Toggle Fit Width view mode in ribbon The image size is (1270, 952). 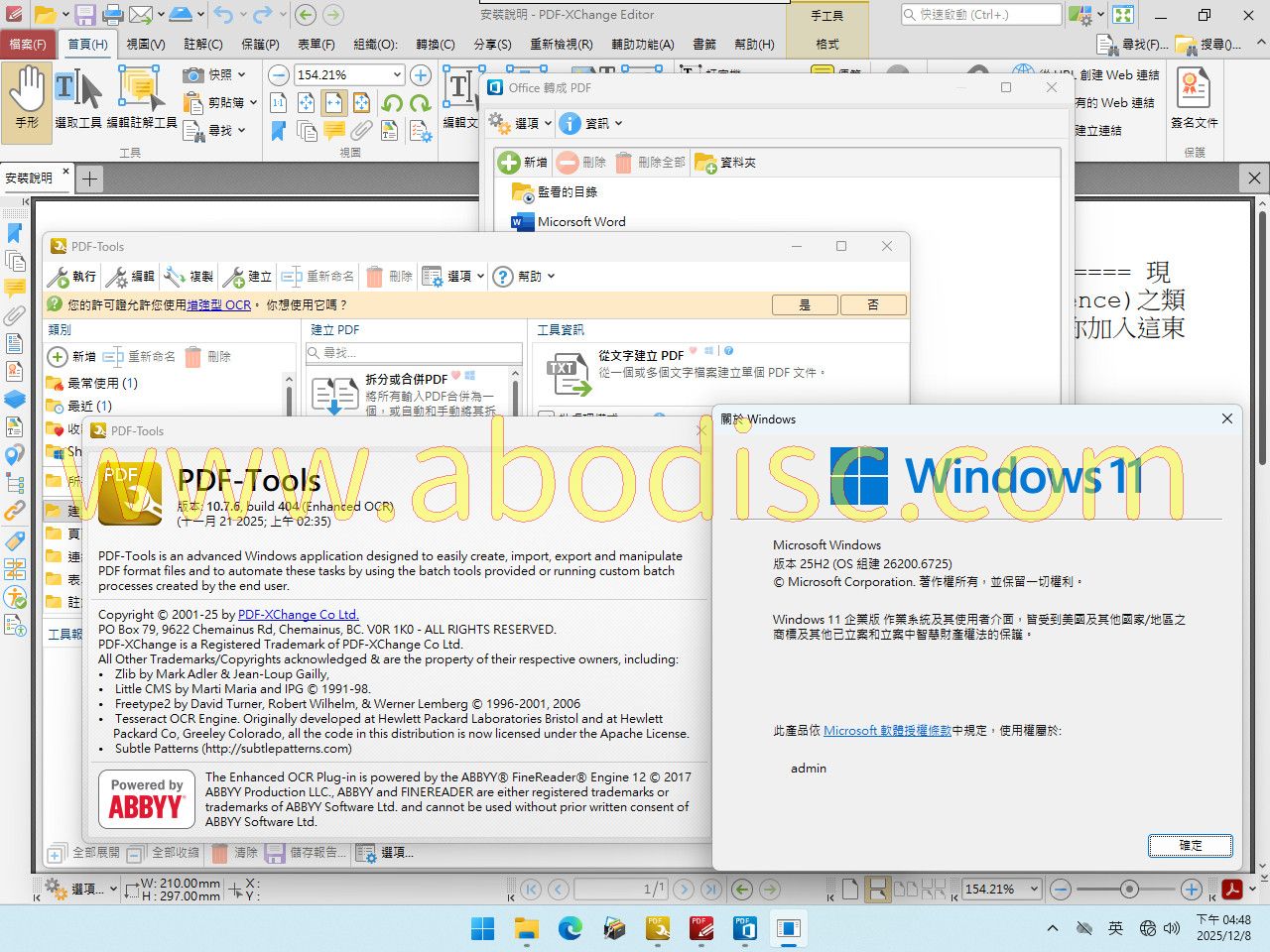334,103
